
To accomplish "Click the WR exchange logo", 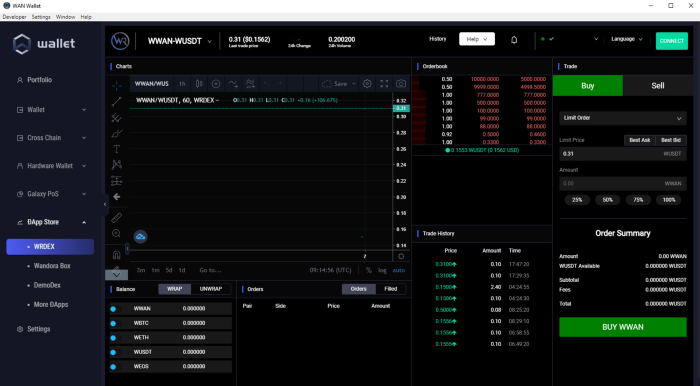I will (x=120, y=41).
